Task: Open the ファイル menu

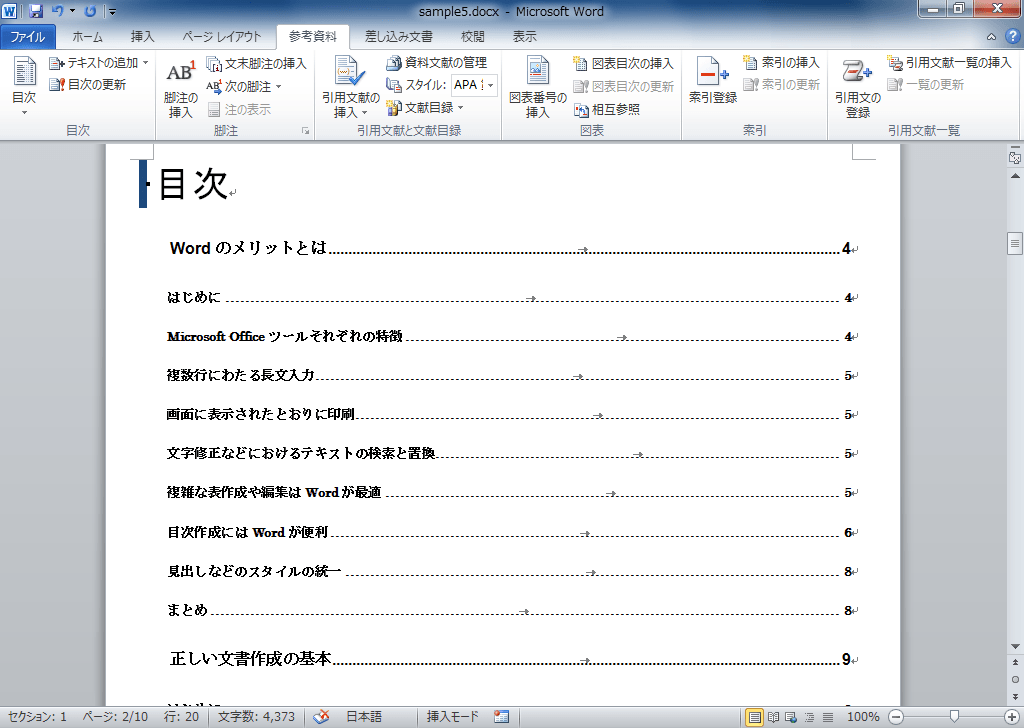Action: click(x=28, y=35)
